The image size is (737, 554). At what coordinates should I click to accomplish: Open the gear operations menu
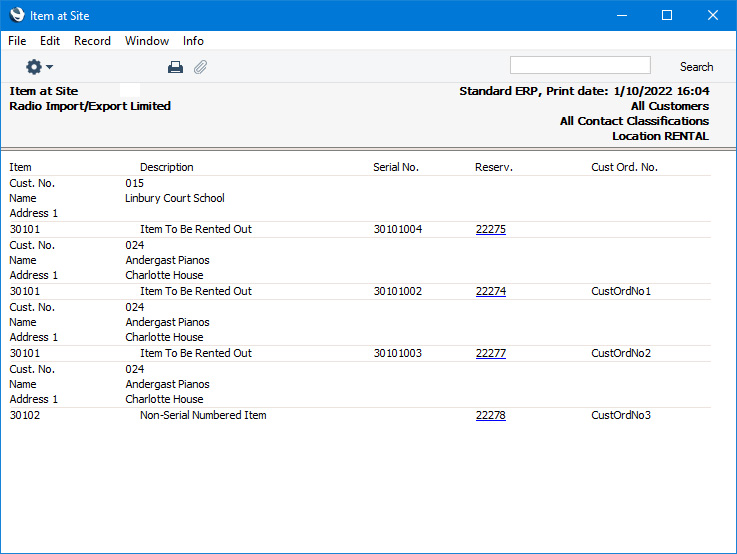39,67
